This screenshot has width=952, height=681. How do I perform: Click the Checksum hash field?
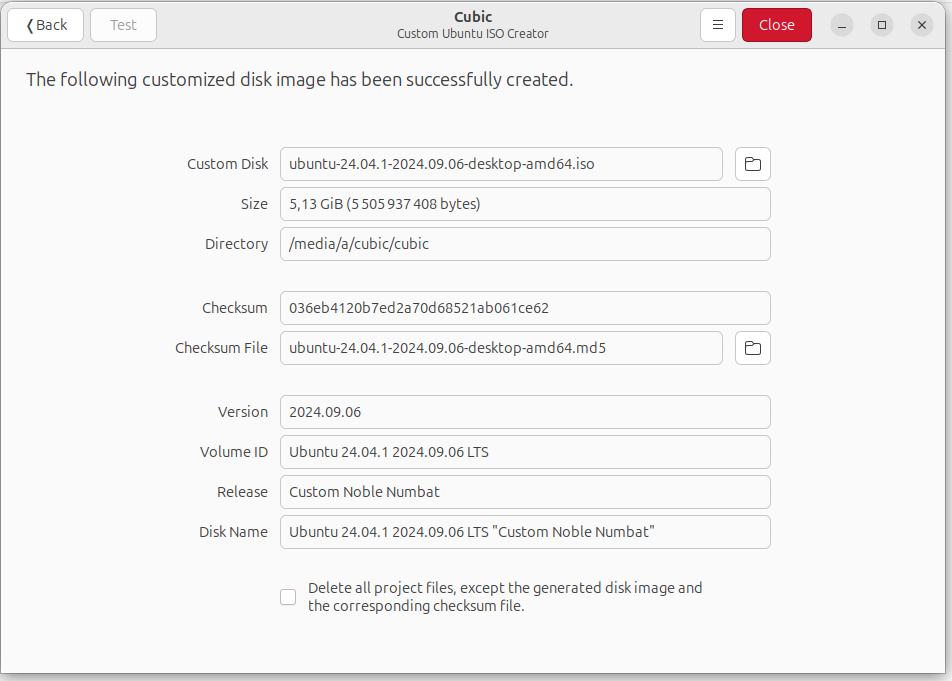pos(525,308)
